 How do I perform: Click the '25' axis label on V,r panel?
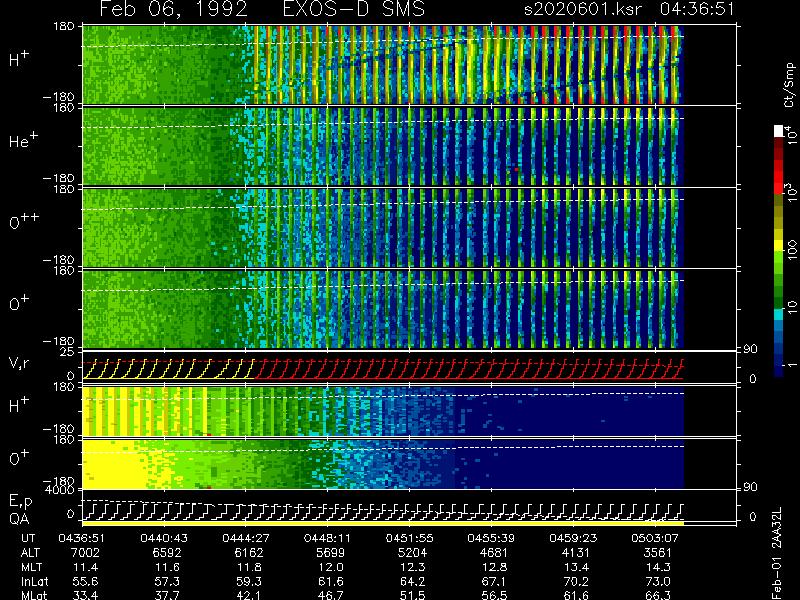pos(68,352)
